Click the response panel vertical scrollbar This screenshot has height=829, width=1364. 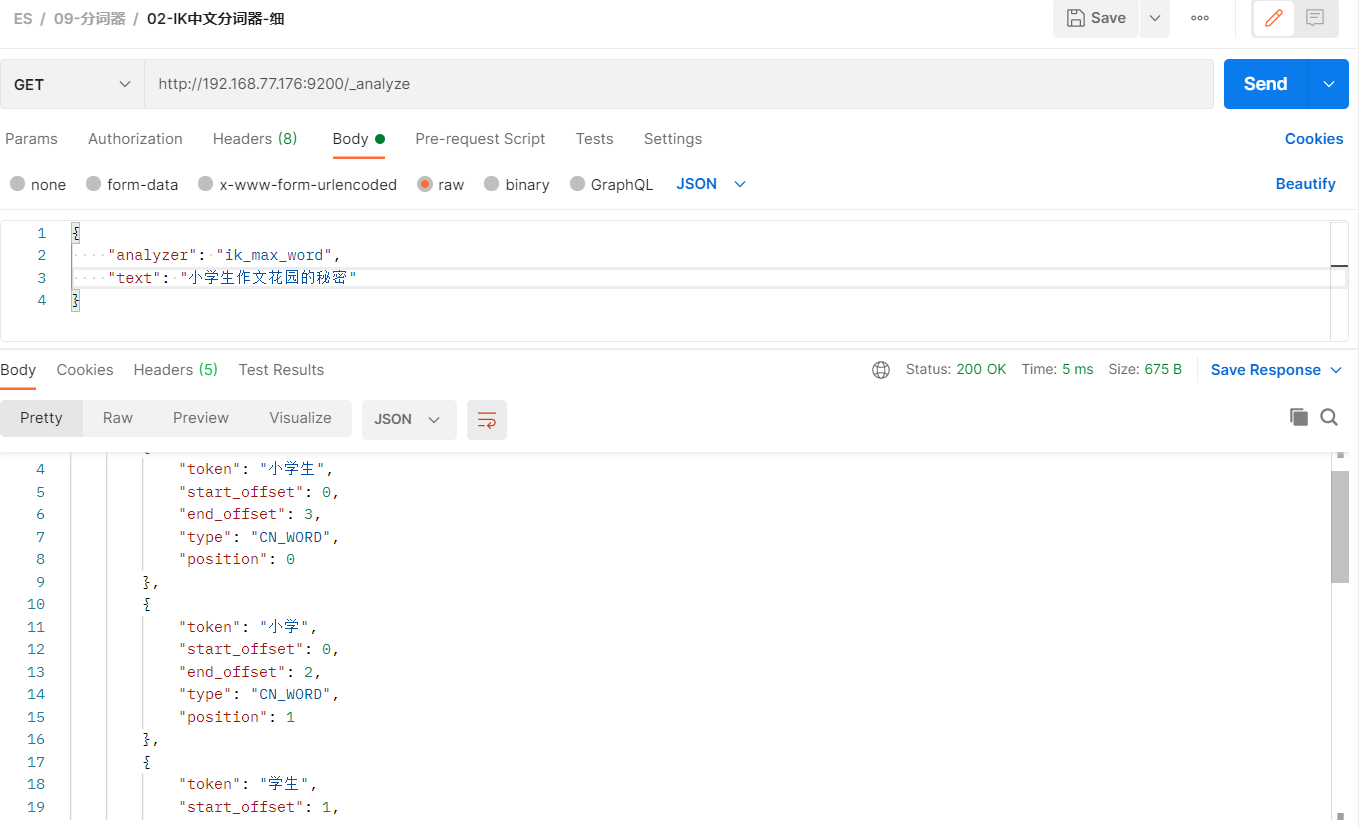[x=1340, y=527]
